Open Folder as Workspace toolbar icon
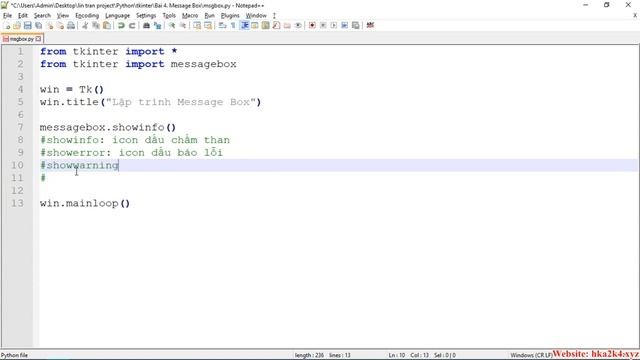Screen dimensions: 640x360 click(287, 25)
